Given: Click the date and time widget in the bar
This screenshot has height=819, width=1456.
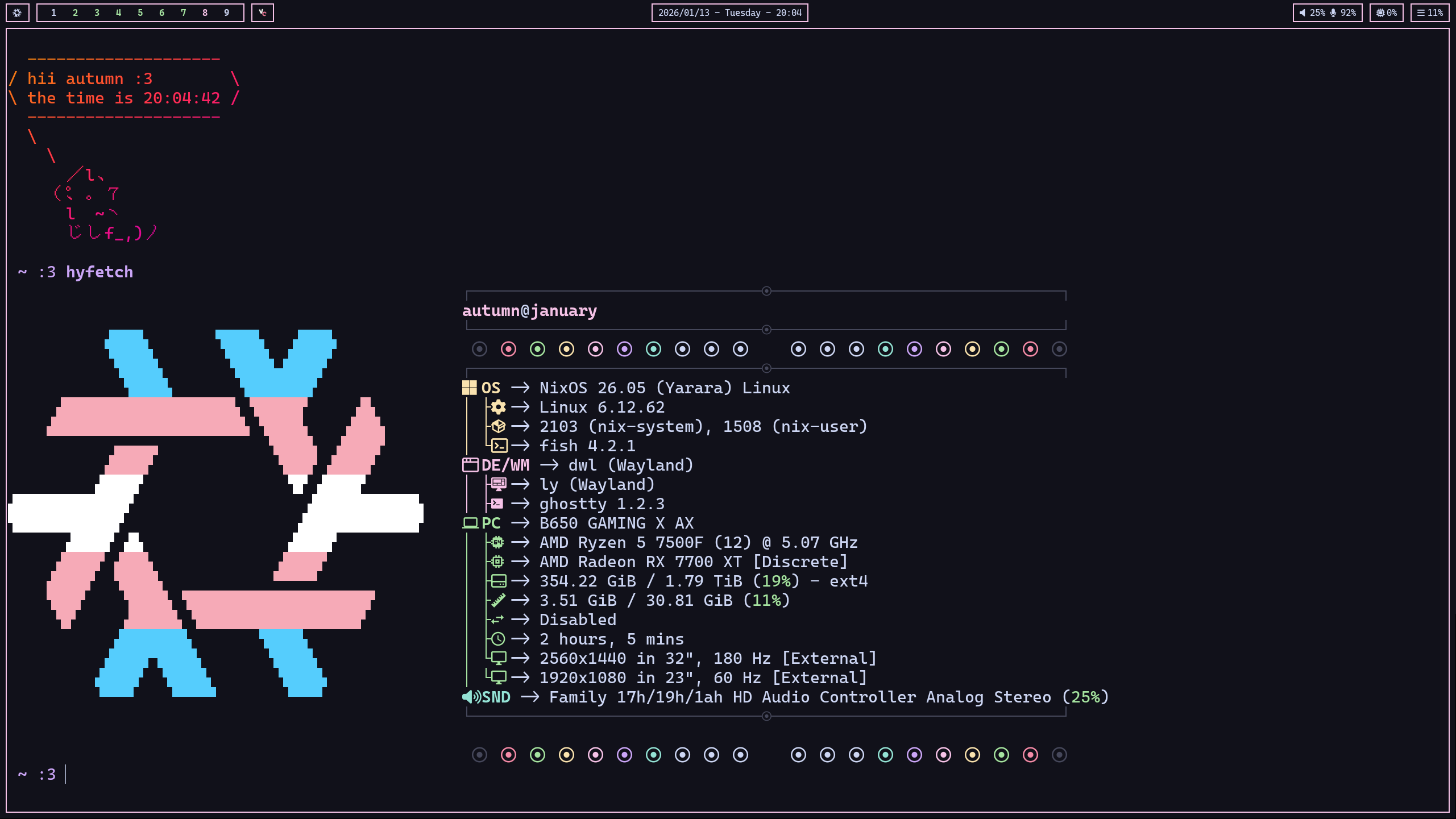Looking at the screenshot, I should coord(729,13).
